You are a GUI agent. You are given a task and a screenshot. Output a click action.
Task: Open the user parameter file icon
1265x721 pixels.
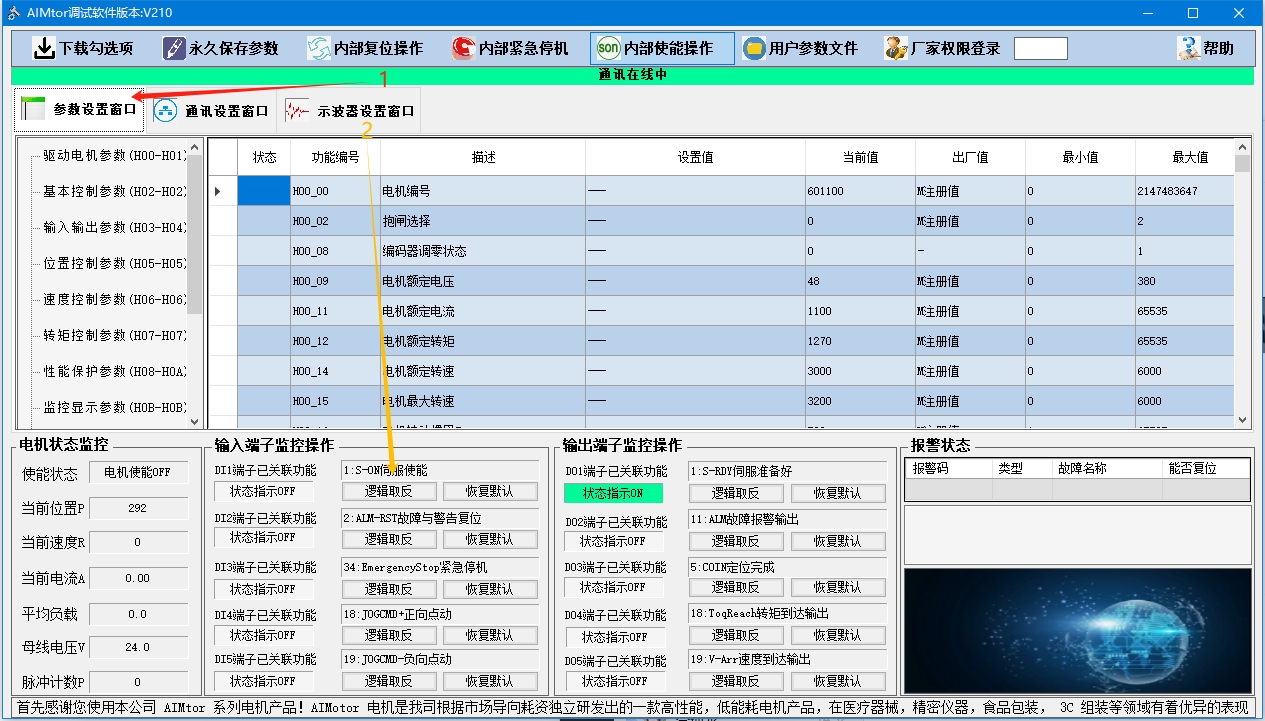pyautogui.click(x=754, y=48)
